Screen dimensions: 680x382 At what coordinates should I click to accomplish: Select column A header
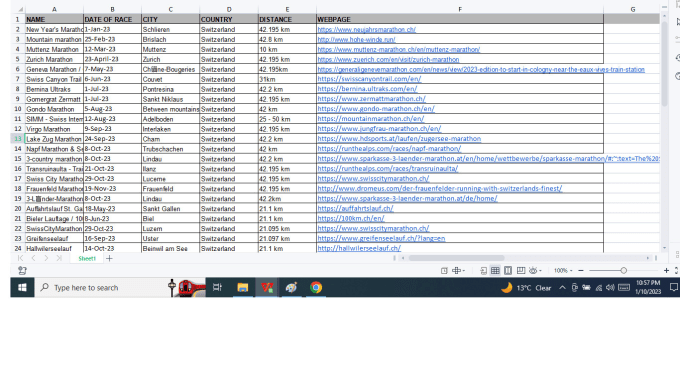(54, 9)
